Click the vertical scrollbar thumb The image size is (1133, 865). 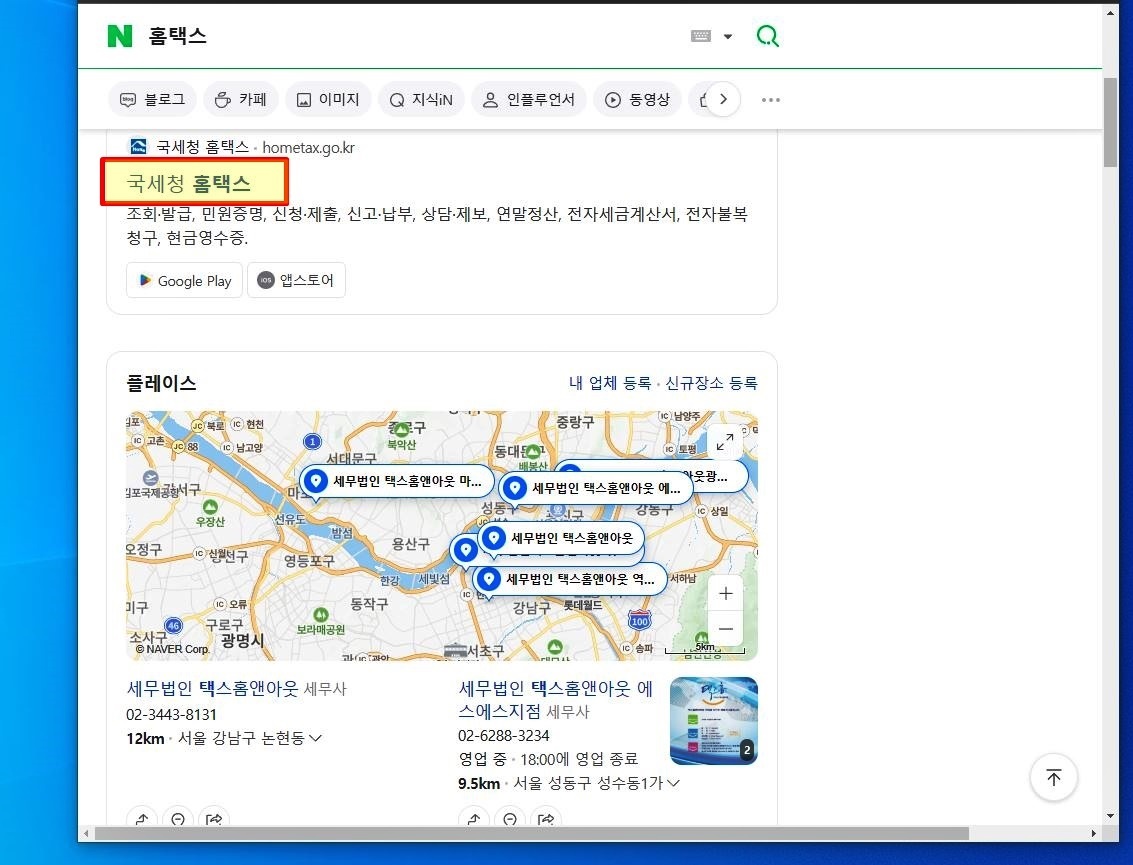1110,123
